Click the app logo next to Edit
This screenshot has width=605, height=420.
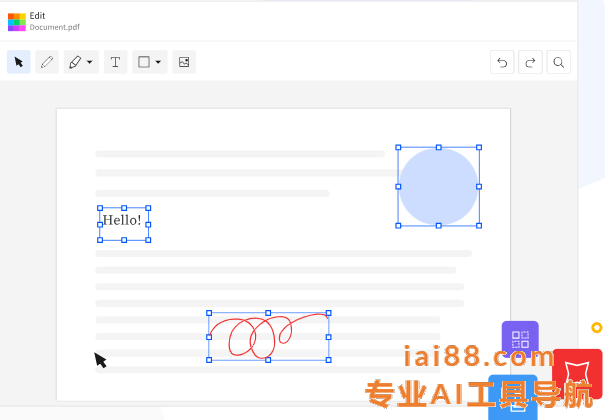(x=16, y=22)
